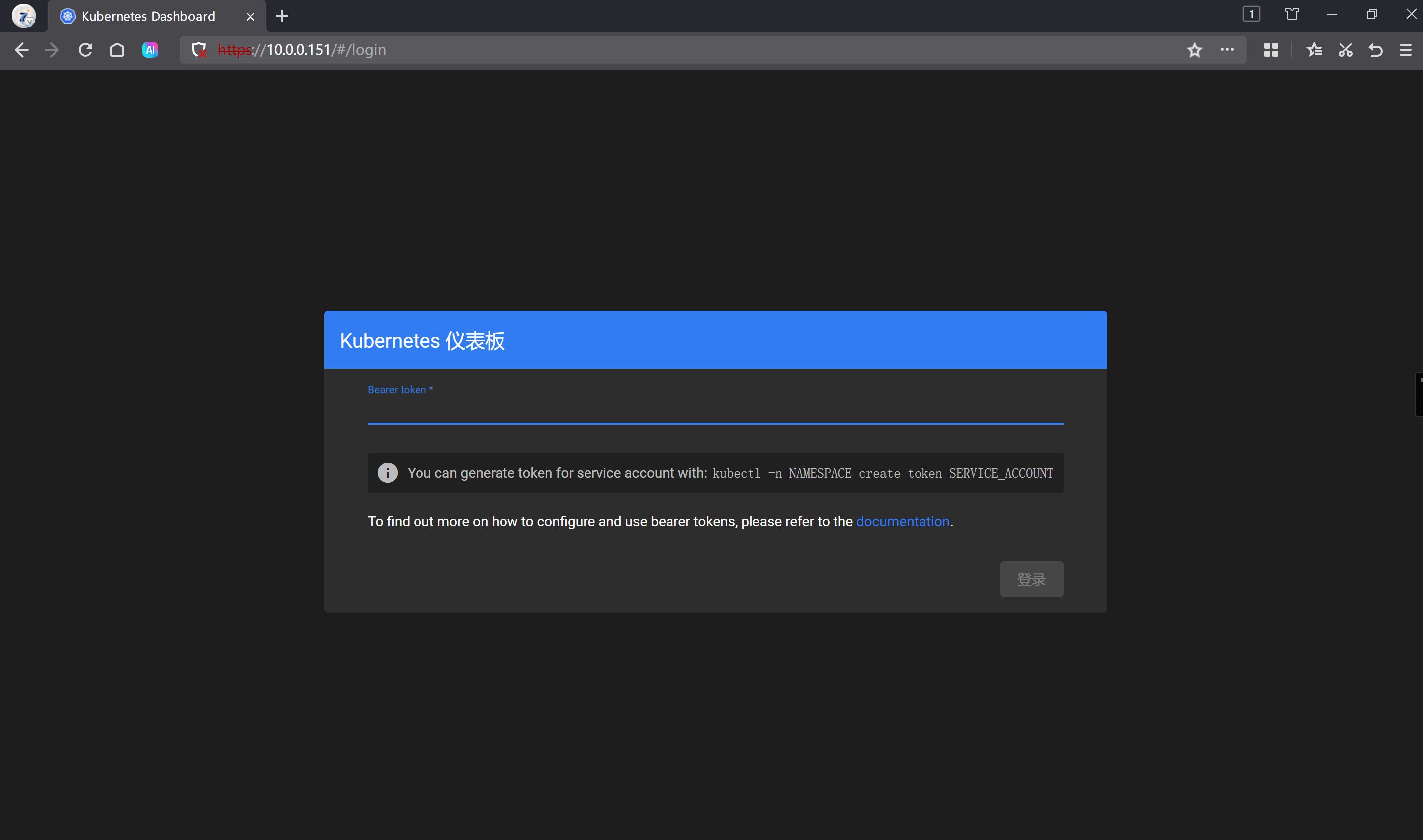Select the Kubernetes Dashboard tab
1423x840 pixels.
[148, 16]
